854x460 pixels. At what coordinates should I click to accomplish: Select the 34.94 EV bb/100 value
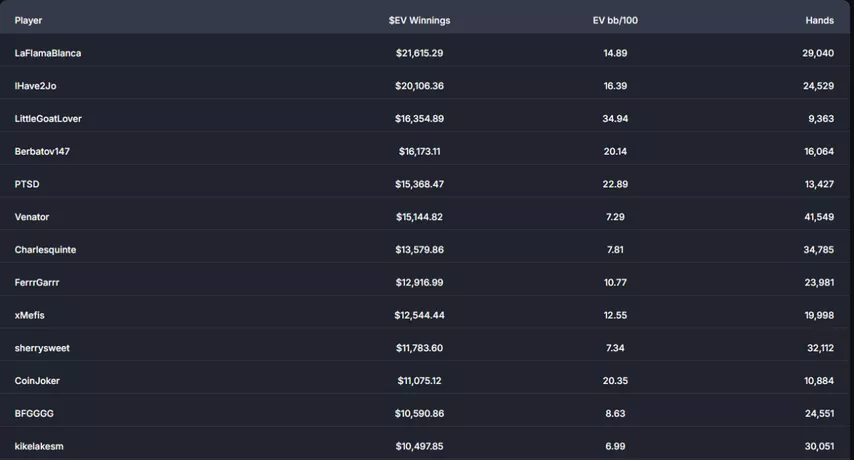click(x=615, y=119)
